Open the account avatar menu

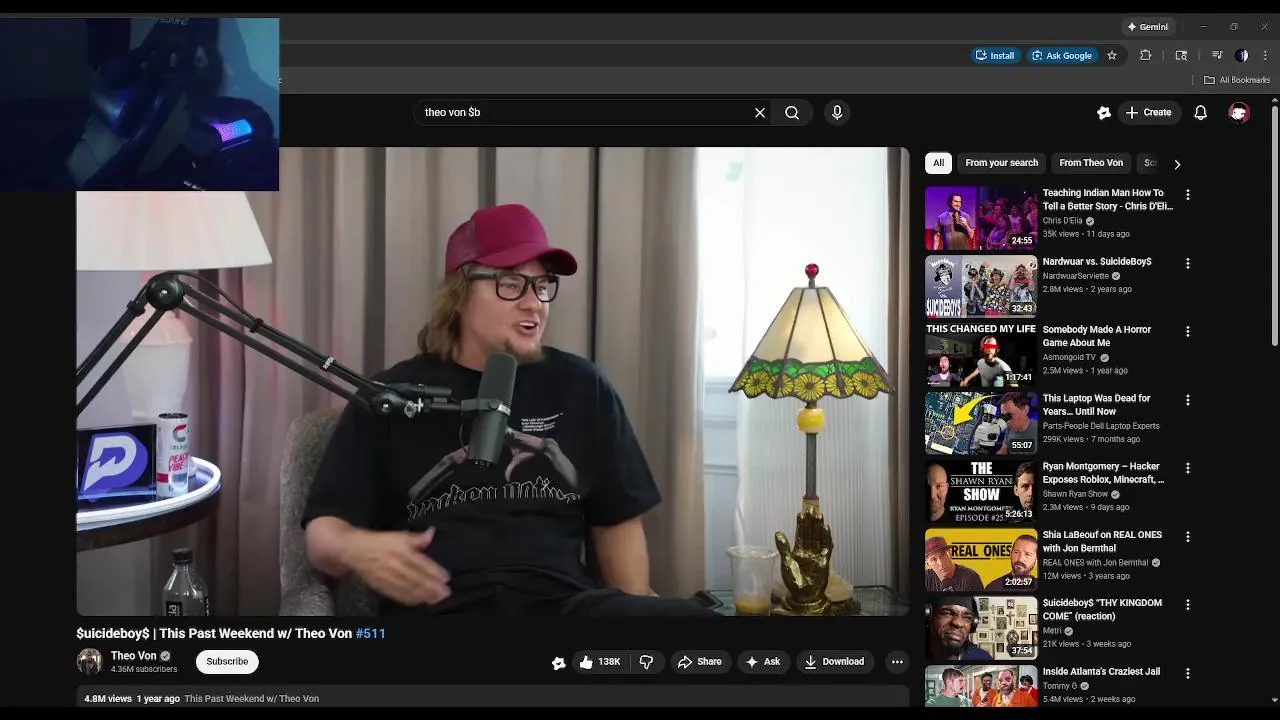coord(1239,113)
